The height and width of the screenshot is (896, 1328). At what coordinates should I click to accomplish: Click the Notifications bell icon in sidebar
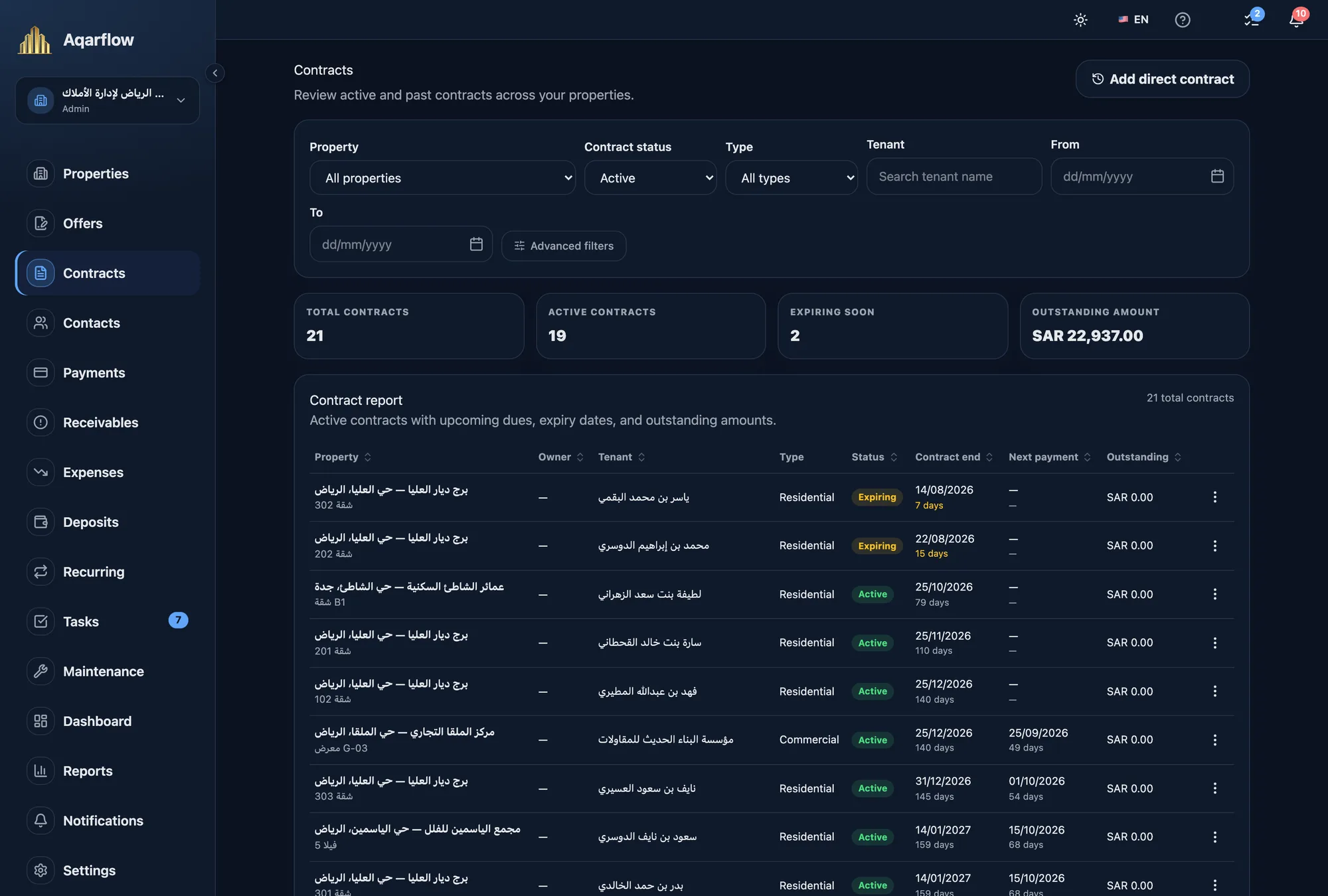[x=41, y=821]
